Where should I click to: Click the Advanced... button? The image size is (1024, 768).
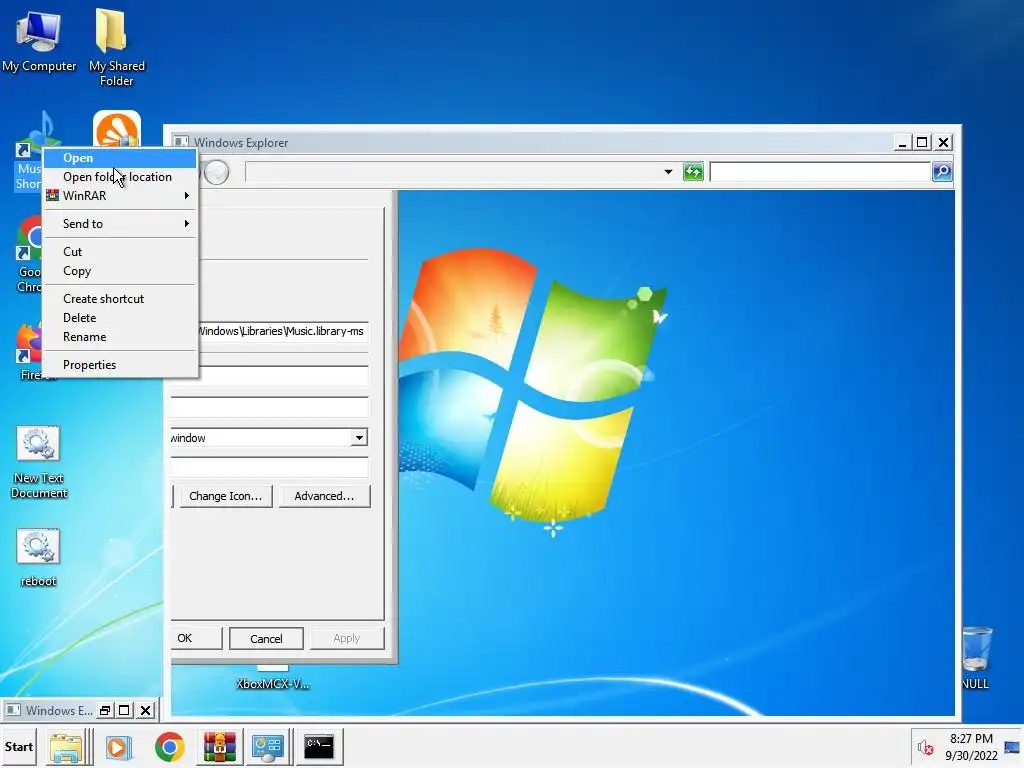[324, 496]
